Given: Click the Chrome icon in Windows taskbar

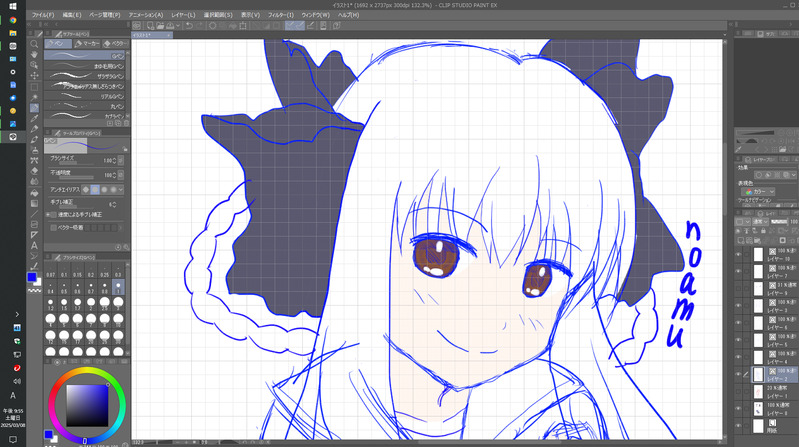Looking at the screenshot, I should click(x=13, y=20).
